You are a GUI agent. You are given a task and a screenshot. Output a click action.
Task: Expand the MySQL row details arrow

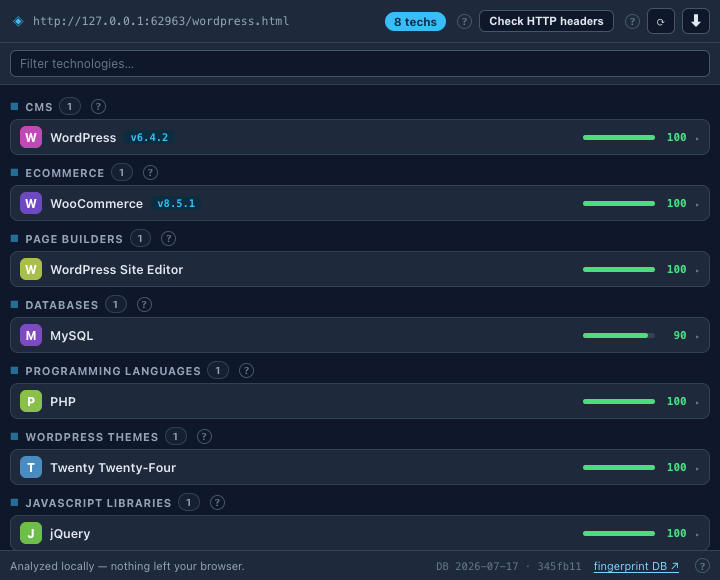(x=697, y=337)
